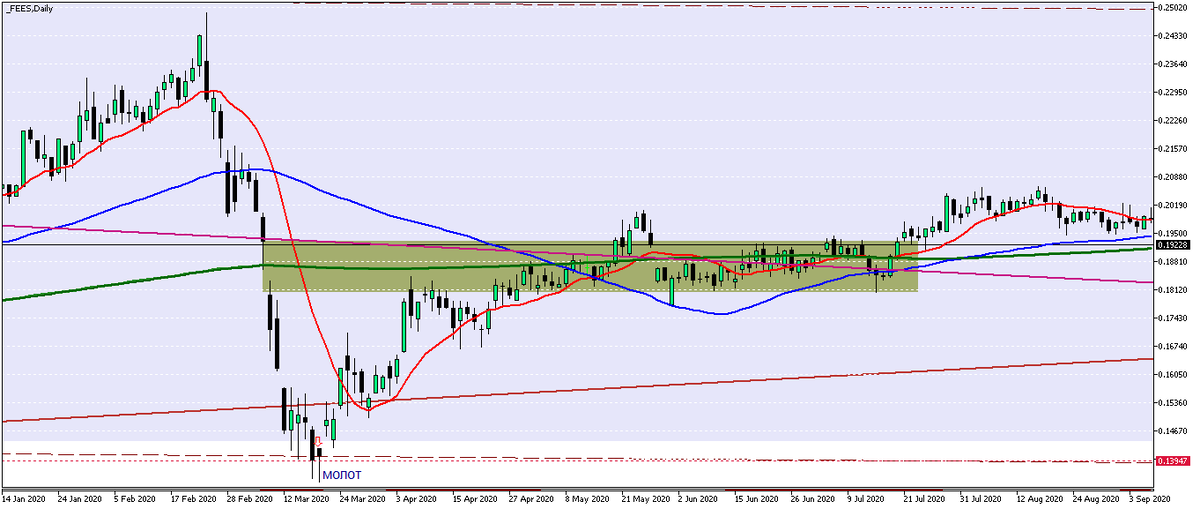The height and width of the screenshot is (509, 1200).
Task: Click the 0.22260 price scale value
Action: click(1173, 122)
